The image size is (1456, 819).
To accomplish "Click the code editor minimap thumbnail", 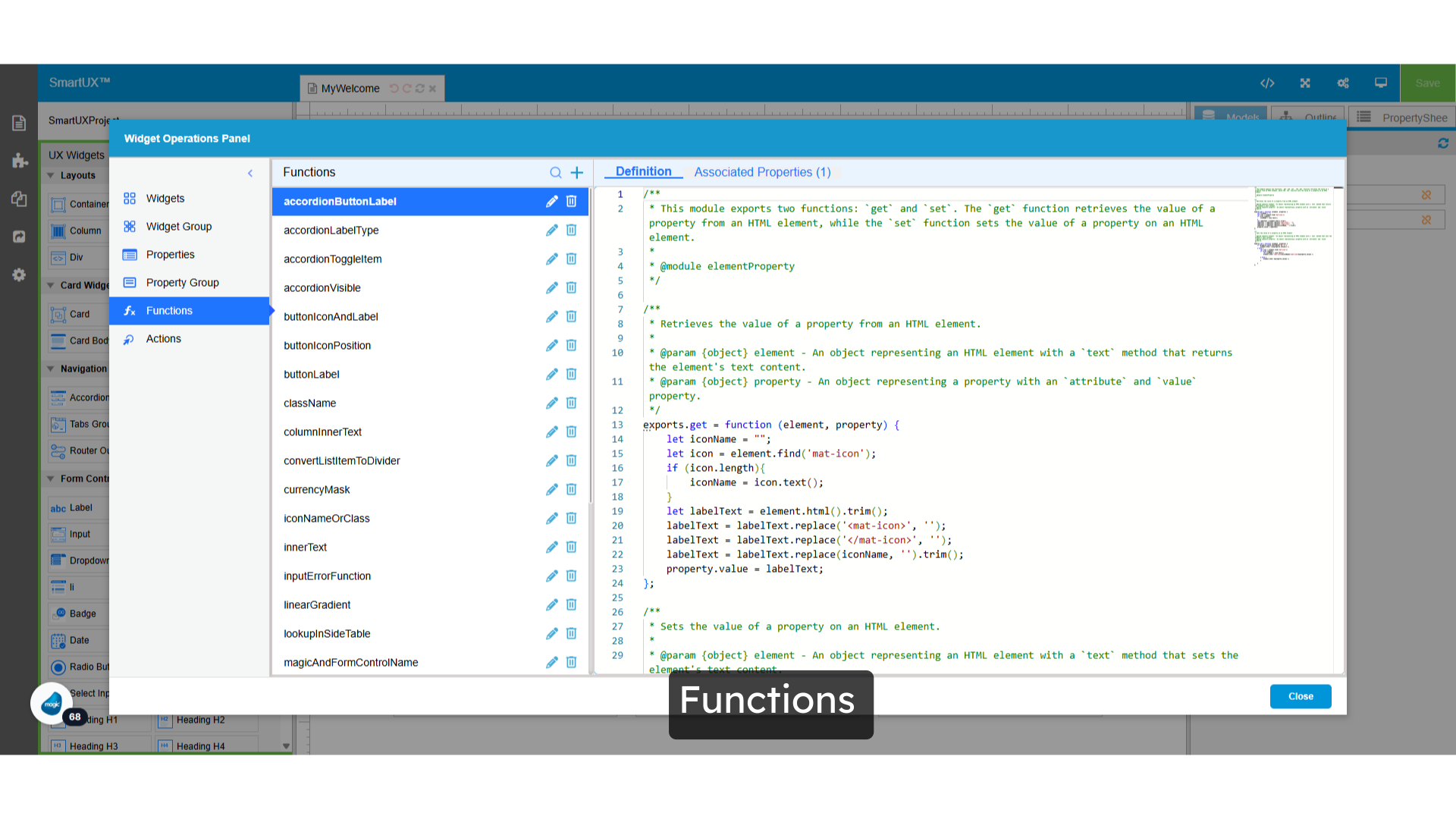I will pos(1293,227).
